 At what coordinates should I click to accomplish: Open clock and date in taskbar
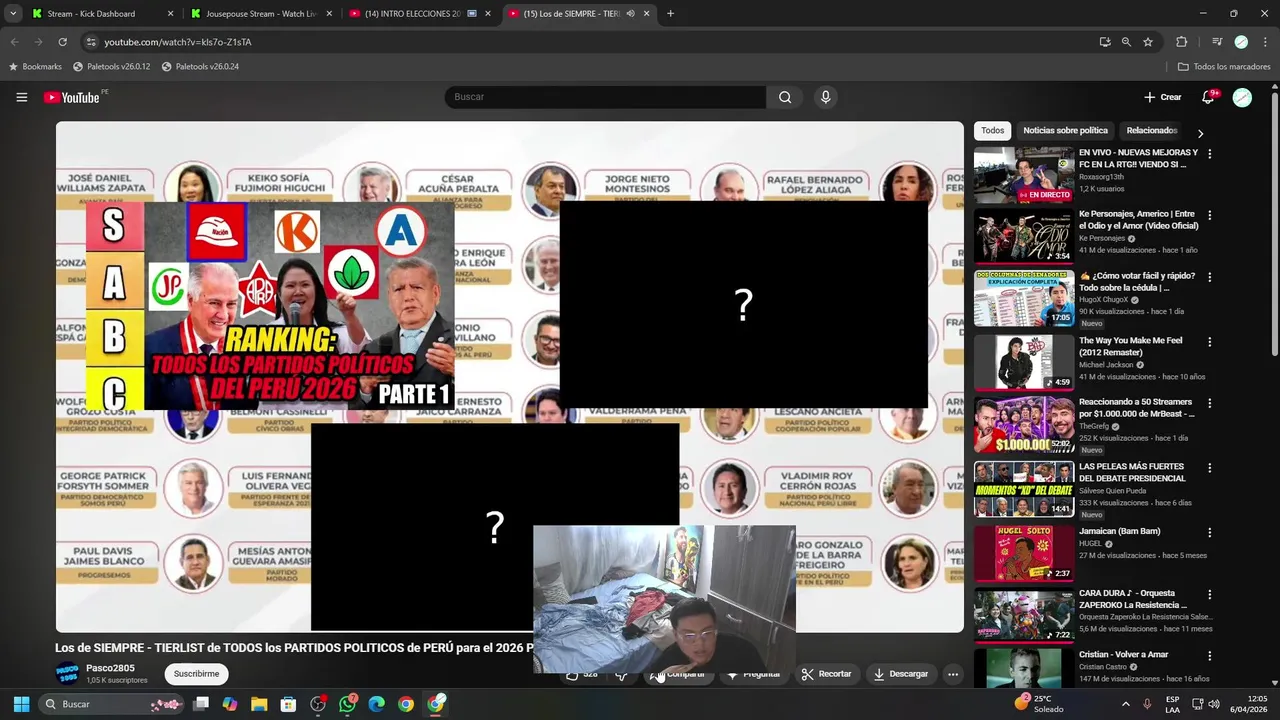coord(1249,704)
